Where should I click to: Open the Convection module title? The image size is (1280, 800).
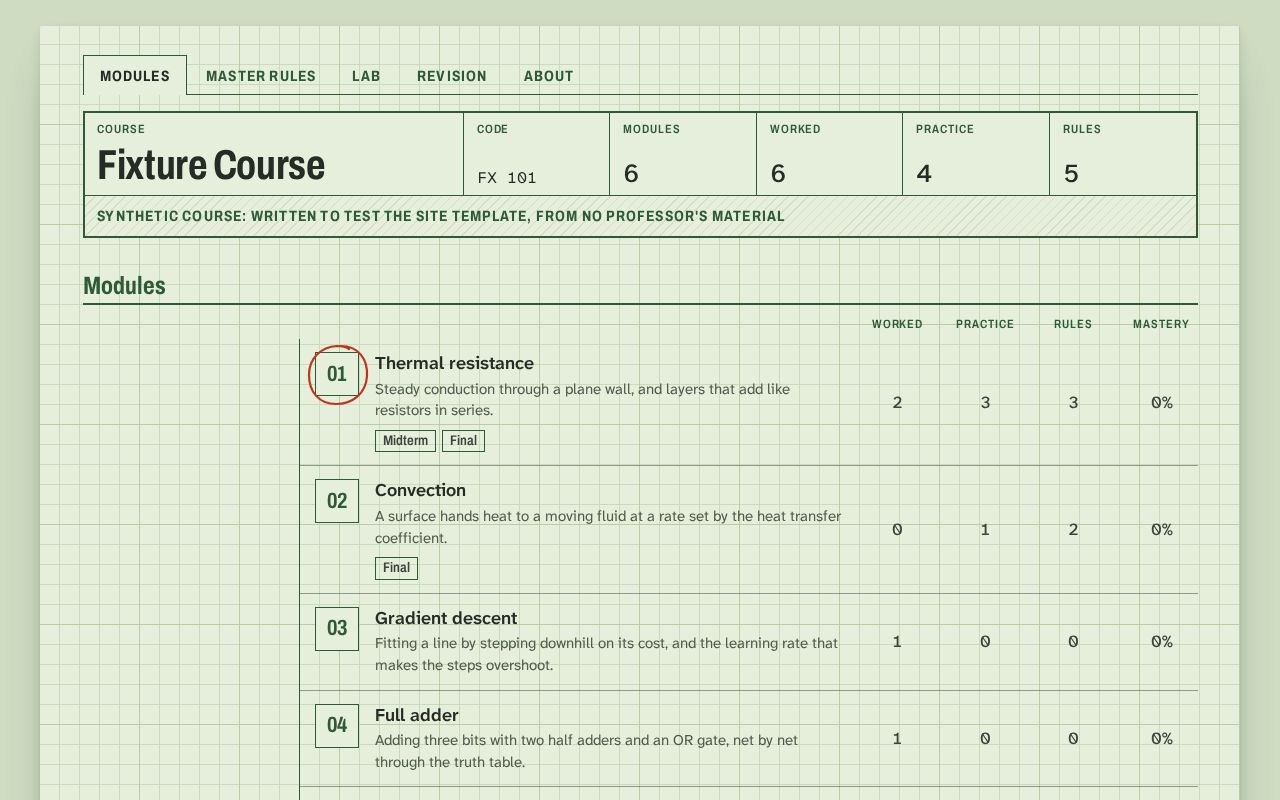[420, 490]
